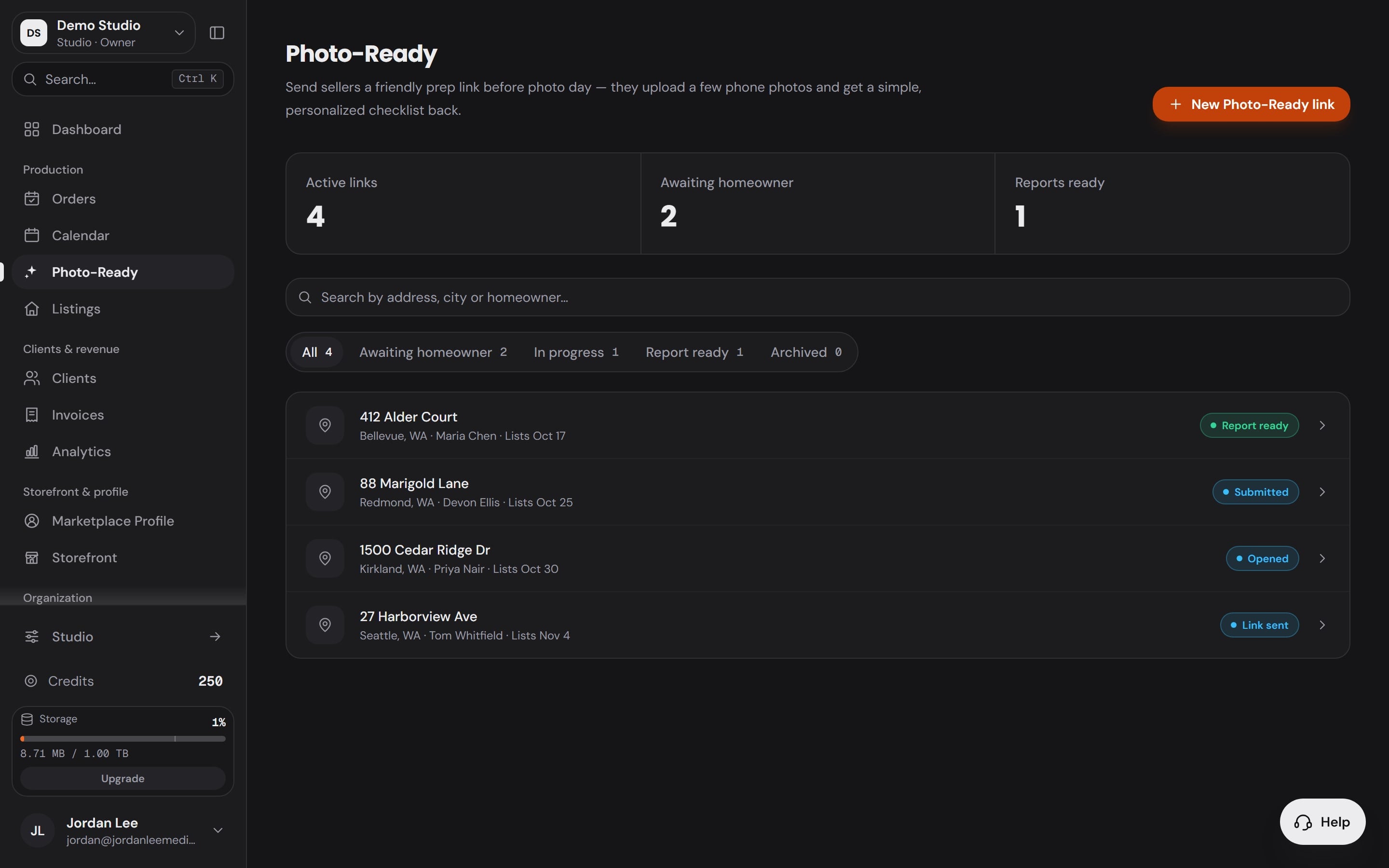1389x868 pixels.
Task: Click the Photo-Ready sparkle icon
Action: 31,271
